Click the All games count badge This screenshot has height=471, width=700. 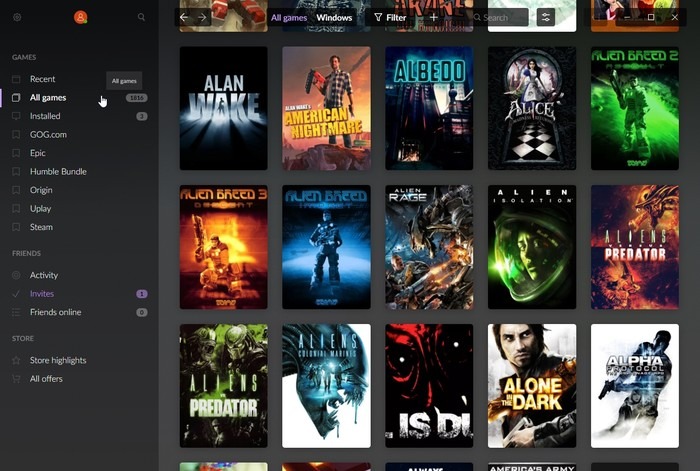[x=137, y=98]
